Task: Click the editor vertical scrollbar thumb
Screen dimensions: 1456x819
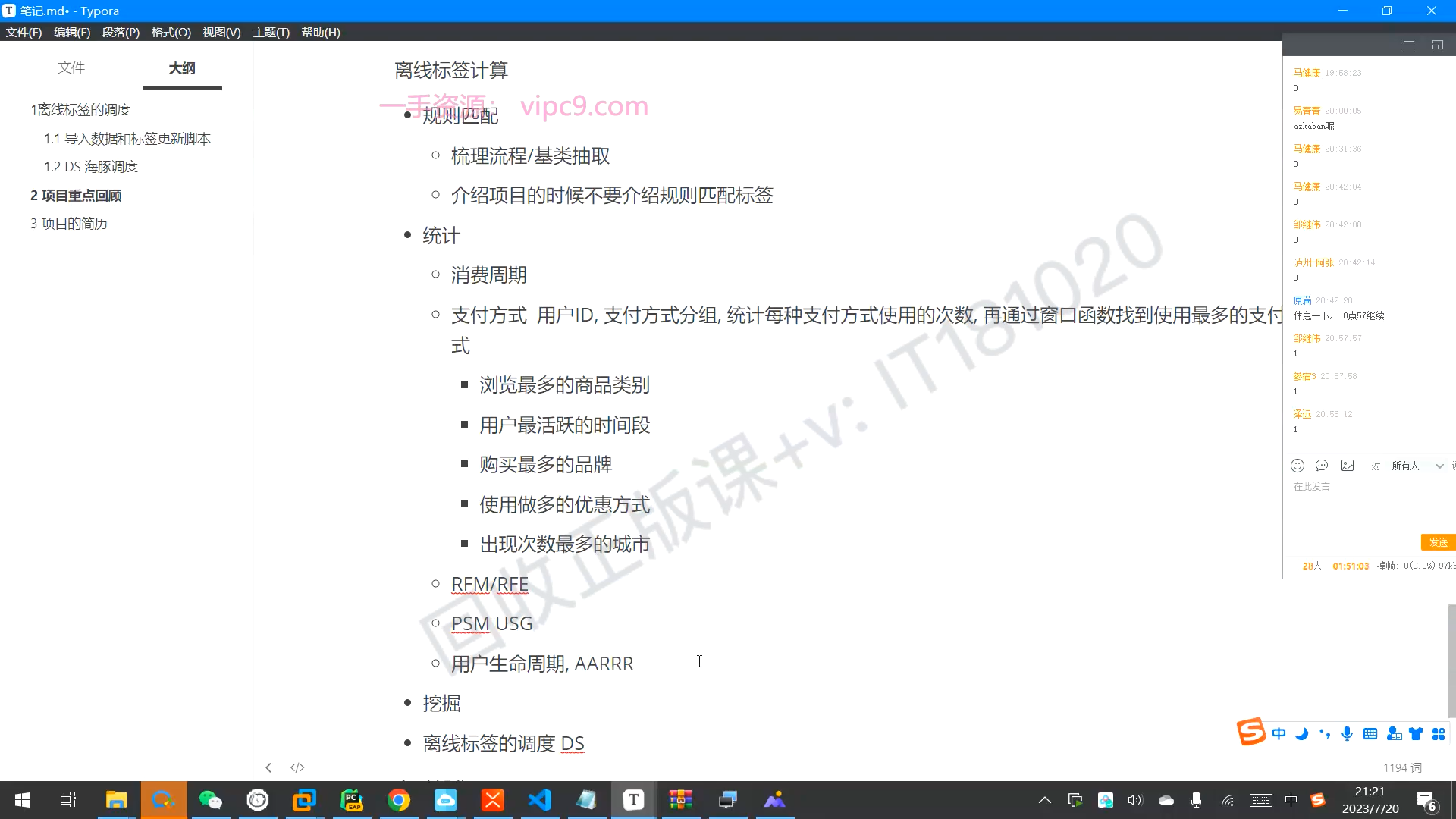Action: coord(1451,660)
